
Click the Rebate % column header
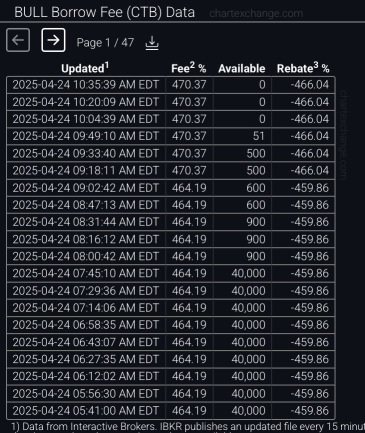click(x=303, y=68)
